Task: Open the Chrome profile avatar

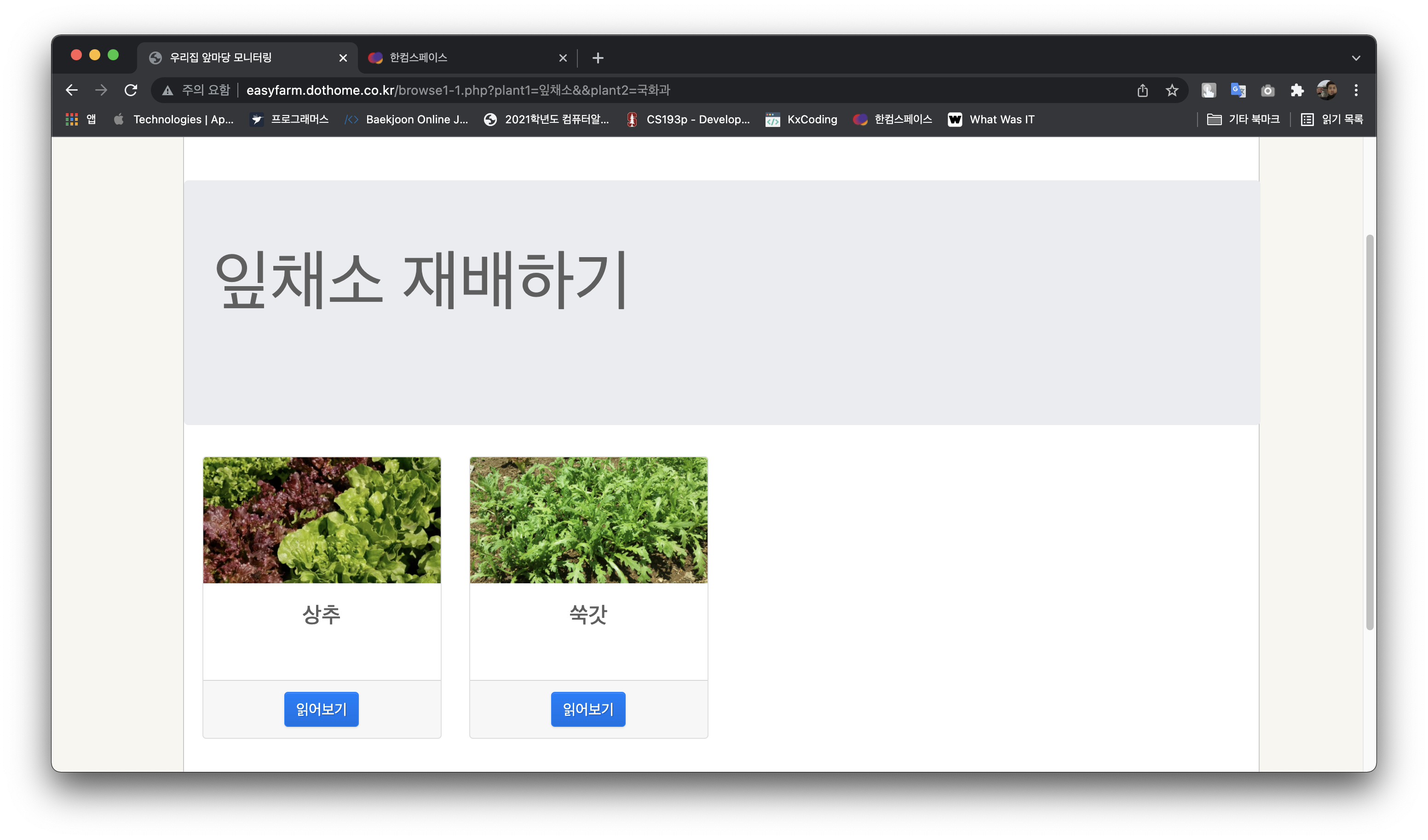Action: click(x=1327, y=90)
